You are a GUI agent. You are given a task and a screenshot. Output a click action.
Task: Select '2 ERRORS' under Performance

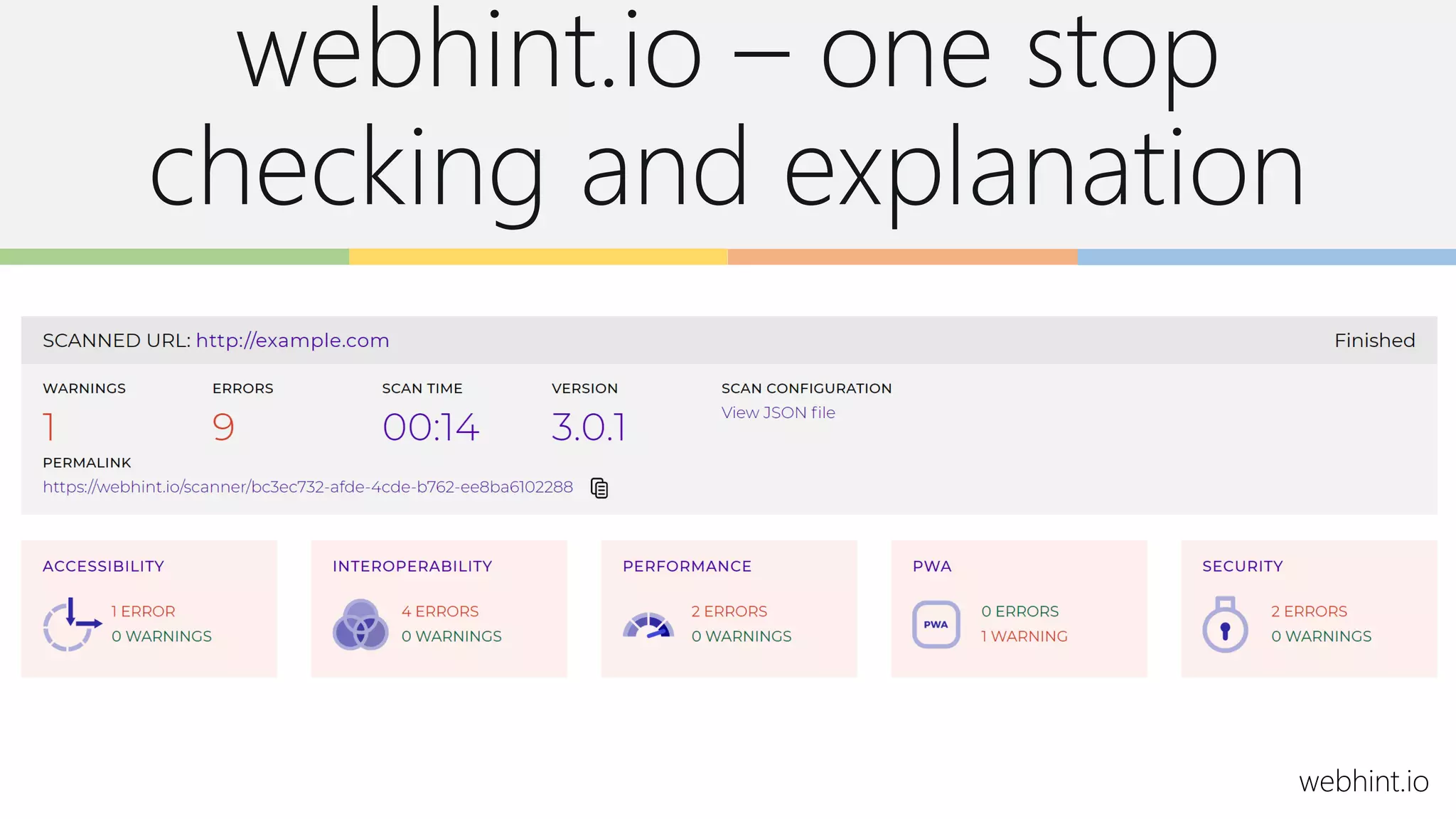click(x=729, y=611)
